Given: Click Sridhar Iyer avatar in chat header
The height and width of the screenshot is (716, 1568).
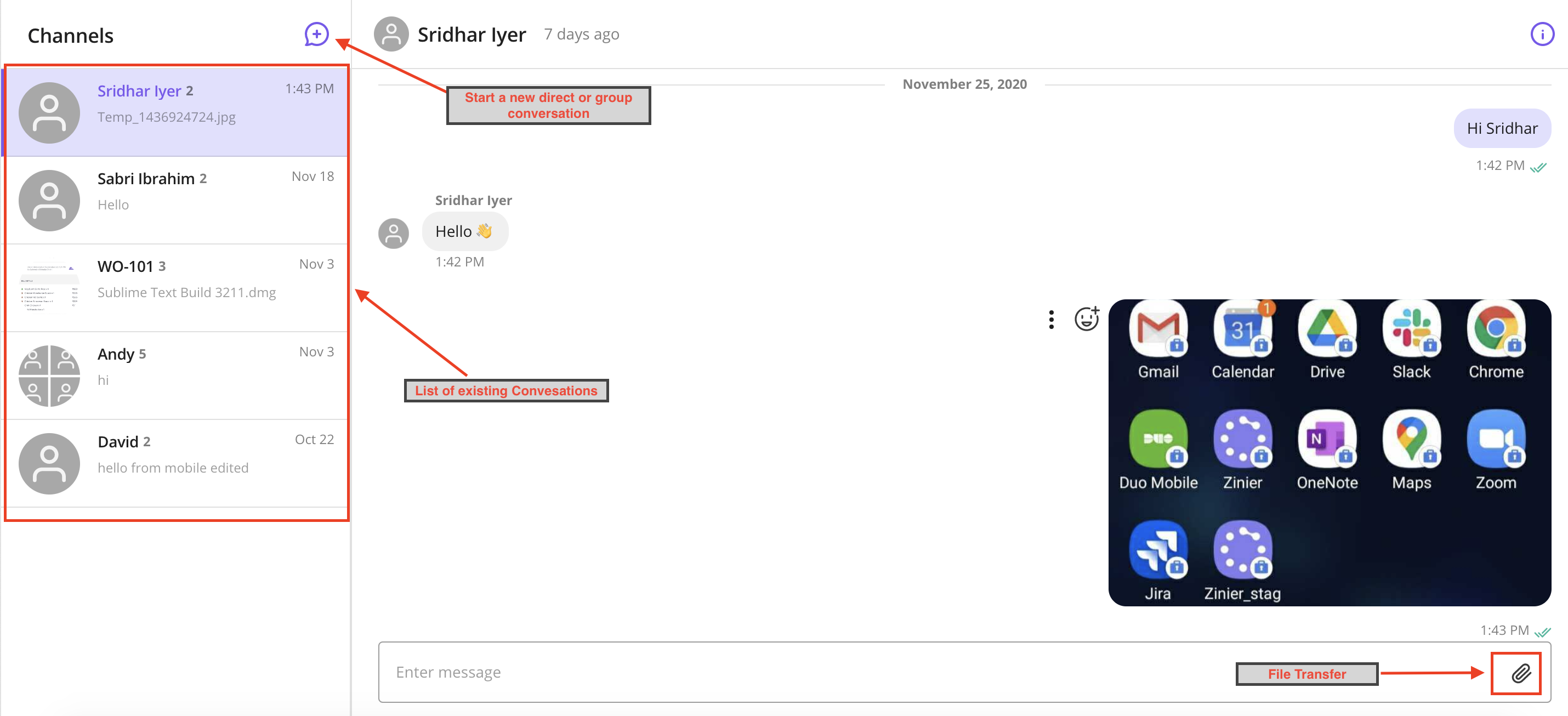Looking at the screenshot, I should (391, 34).
